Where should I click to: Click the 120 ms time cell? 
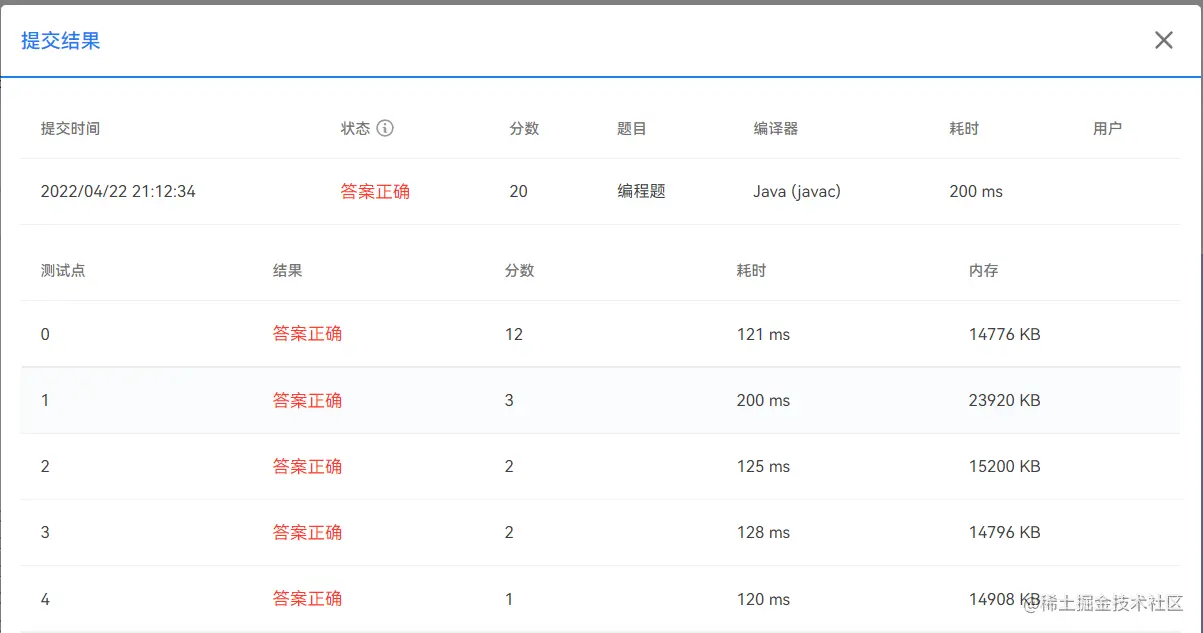tap(763, 599)
